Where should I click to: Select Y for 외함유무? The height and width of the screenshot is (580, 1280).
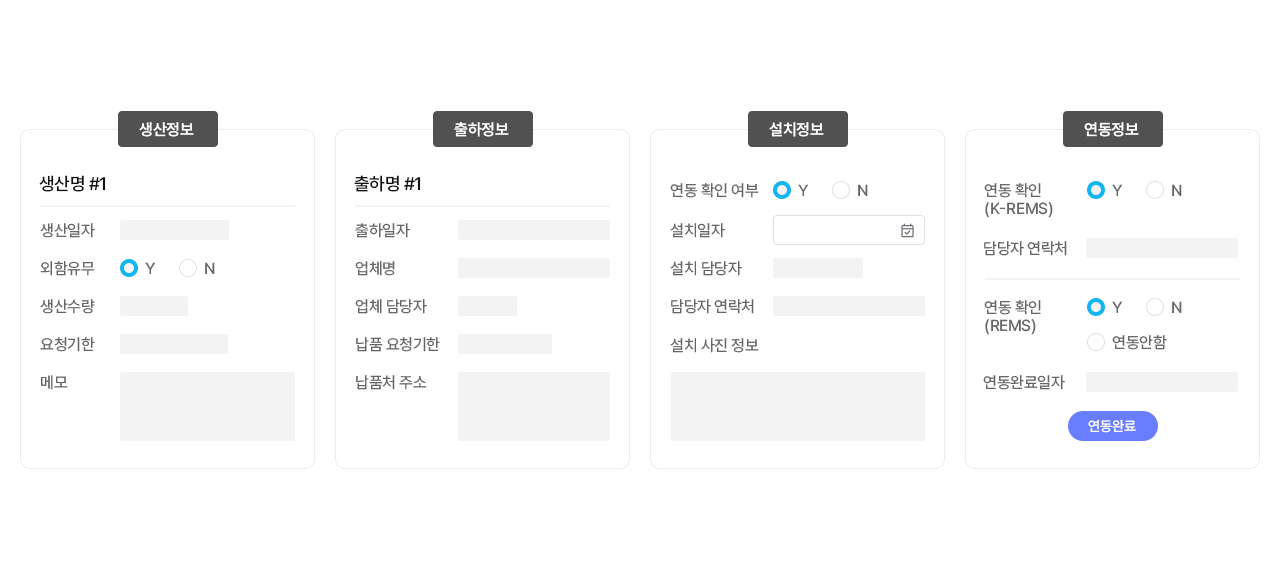[129, 268]
